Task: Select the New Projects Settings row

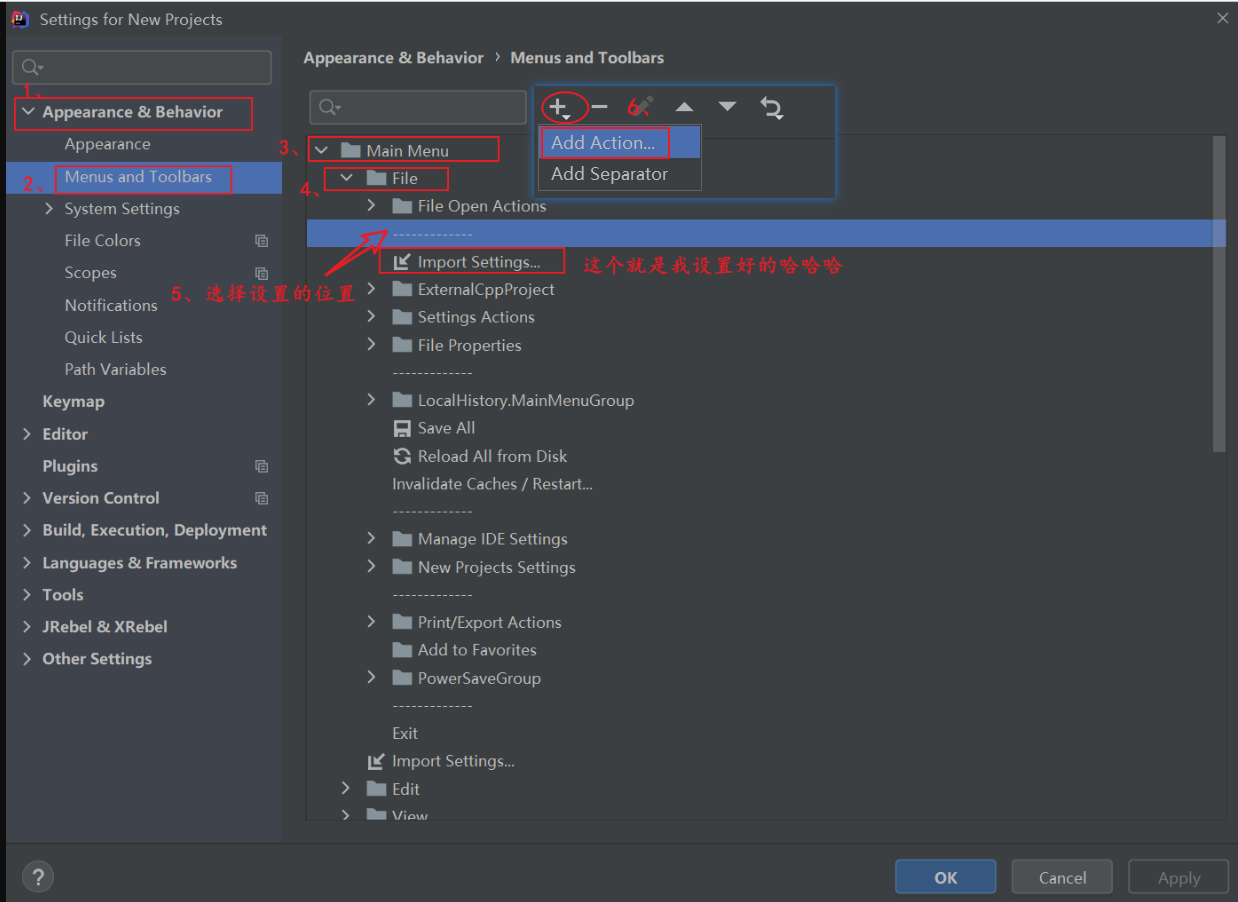Action: (x=497, y=567)
